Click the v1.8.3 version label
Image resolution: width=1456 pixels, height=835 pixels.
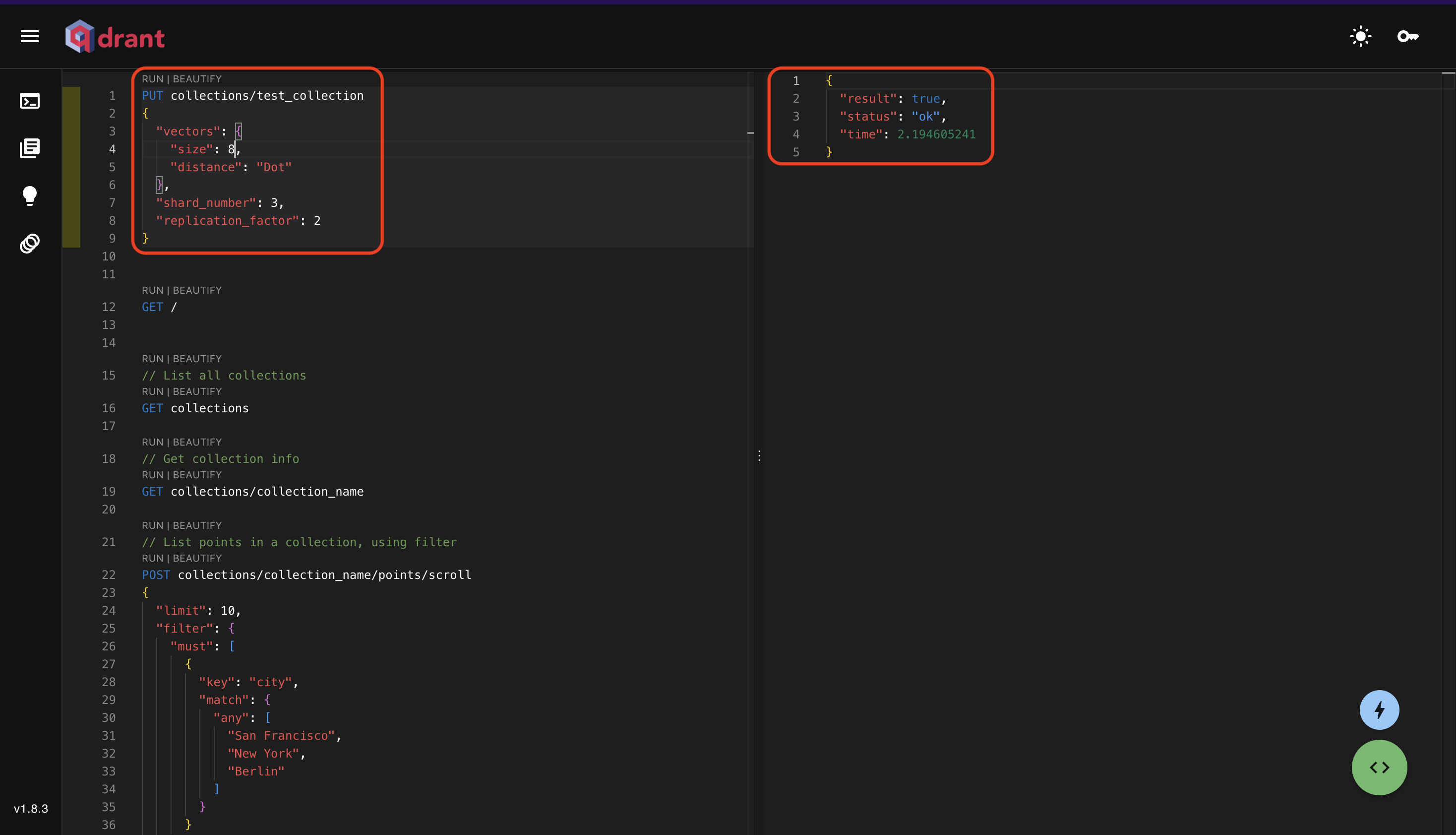pyautogui.click(x=31, y=809)
